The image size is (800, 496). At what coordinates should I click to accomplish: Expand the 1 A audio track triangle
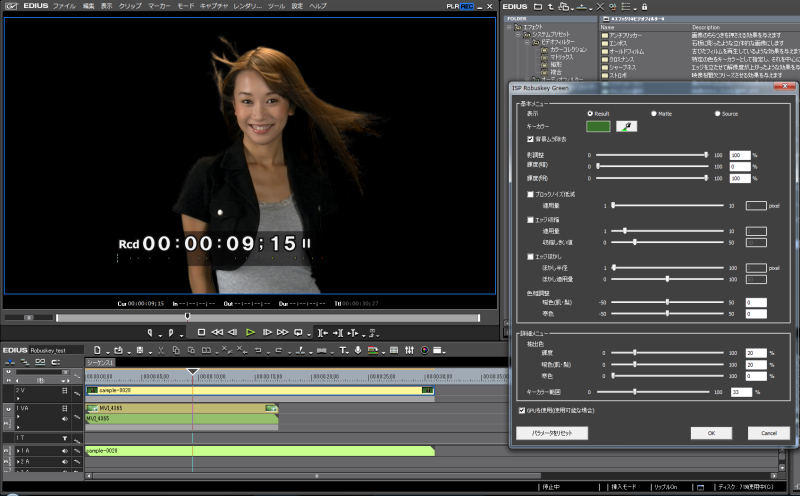[x=17, y=451]
